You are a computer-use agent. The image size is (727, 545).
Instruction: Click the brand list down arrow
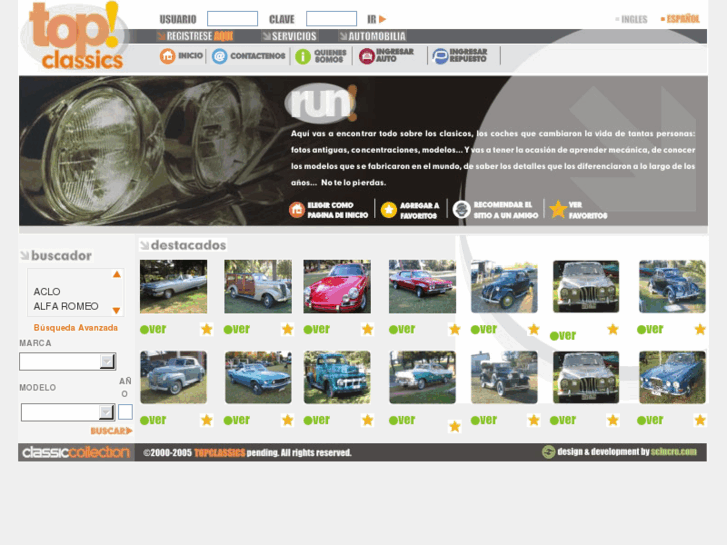click(x=117, y=310)
